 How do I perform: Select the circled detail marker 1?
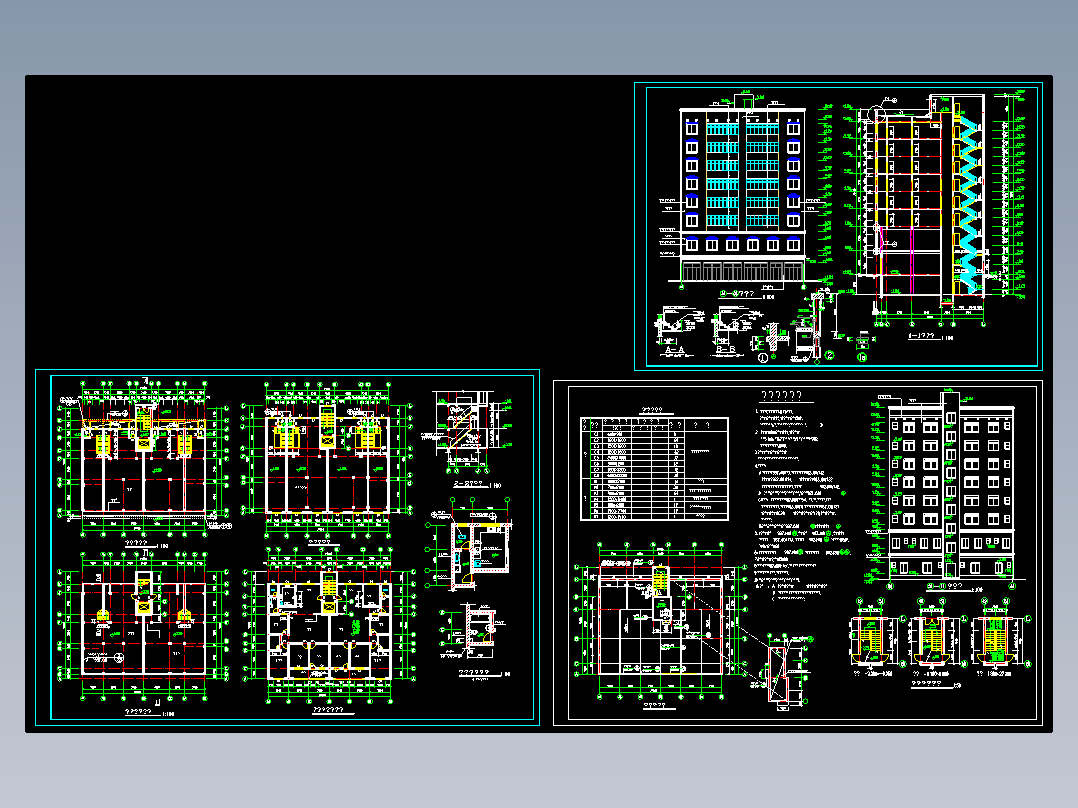762,358
